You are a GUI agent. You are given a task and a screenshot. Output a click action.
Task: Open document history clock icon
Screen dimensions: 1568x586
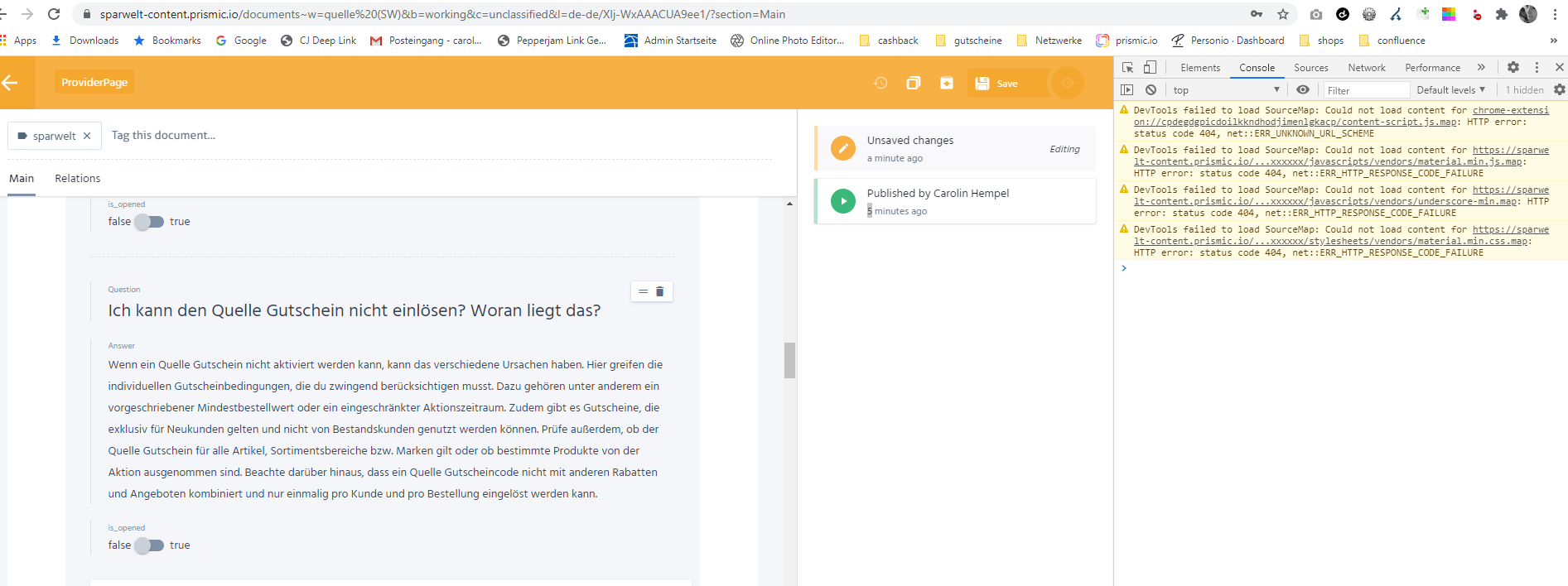tap(880, 83)
